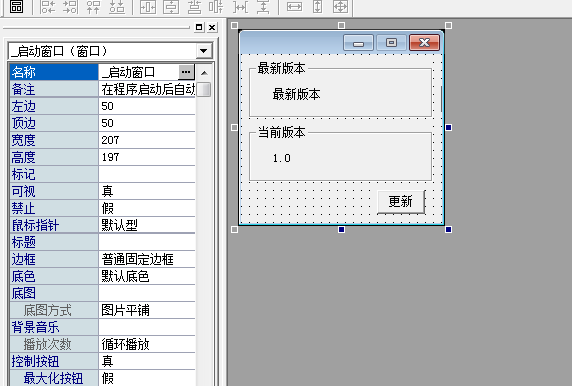This screenshot has height=386, width=572.
Task: Click the center vertically in window icon
Action: 171,7
